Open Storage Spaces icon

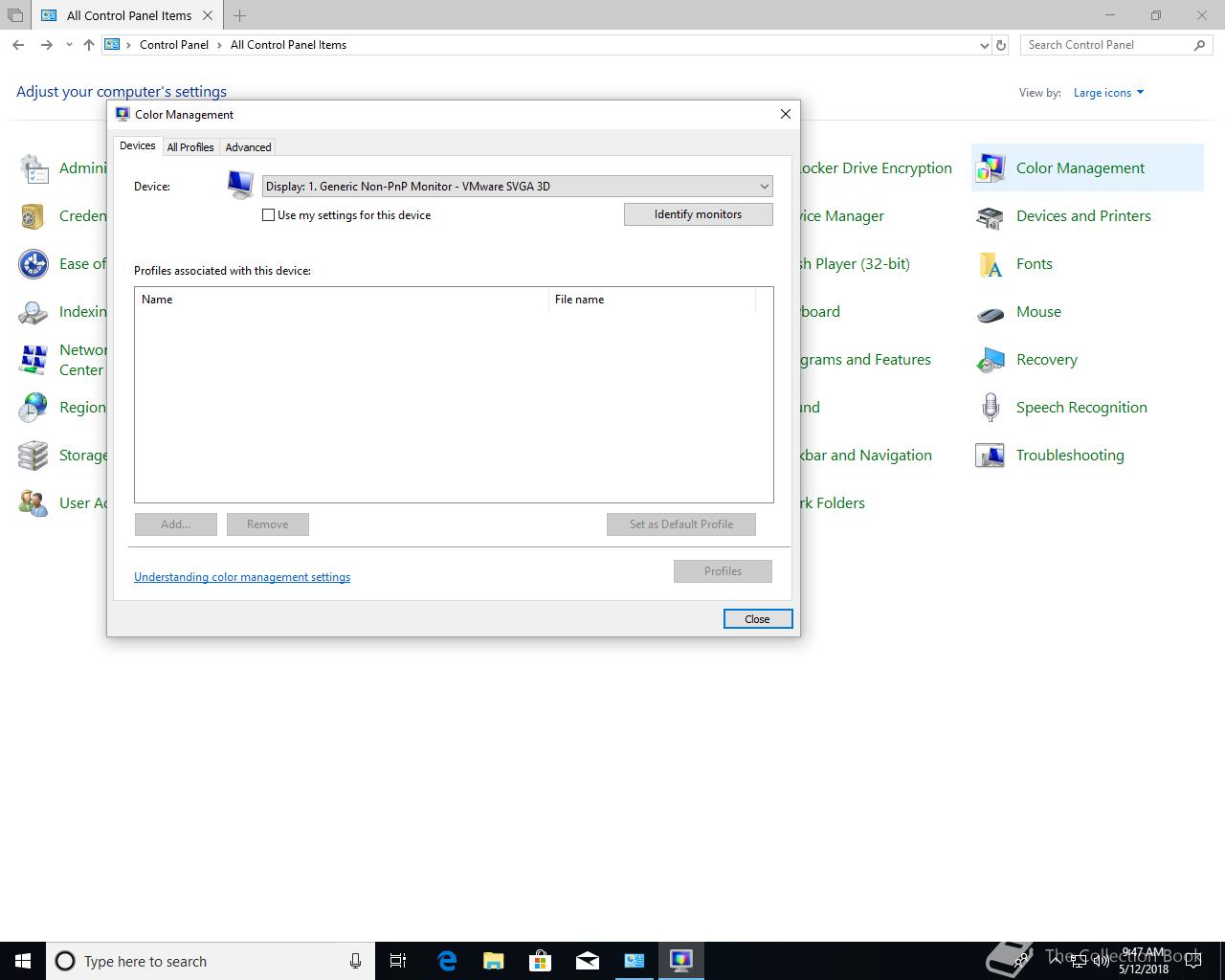(x=33, y=456)
